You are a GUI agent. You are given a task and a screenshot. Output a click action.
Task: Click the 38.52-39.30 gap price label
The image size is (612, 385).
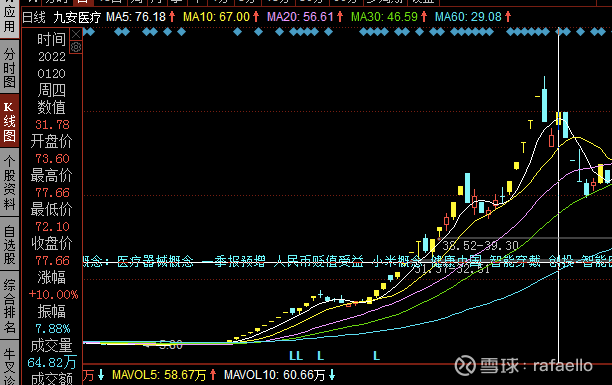point(480,246)
